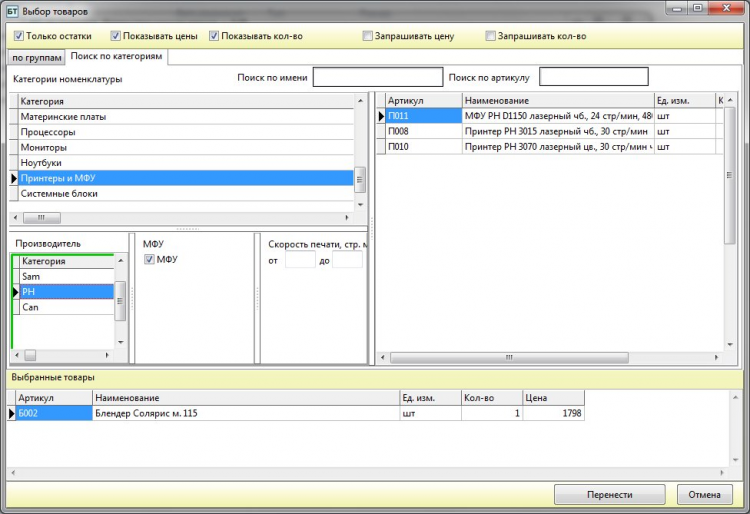This screenshot has height=514, width=750.
Task: Select category Процессоры
Action: [x=186, y=132]
